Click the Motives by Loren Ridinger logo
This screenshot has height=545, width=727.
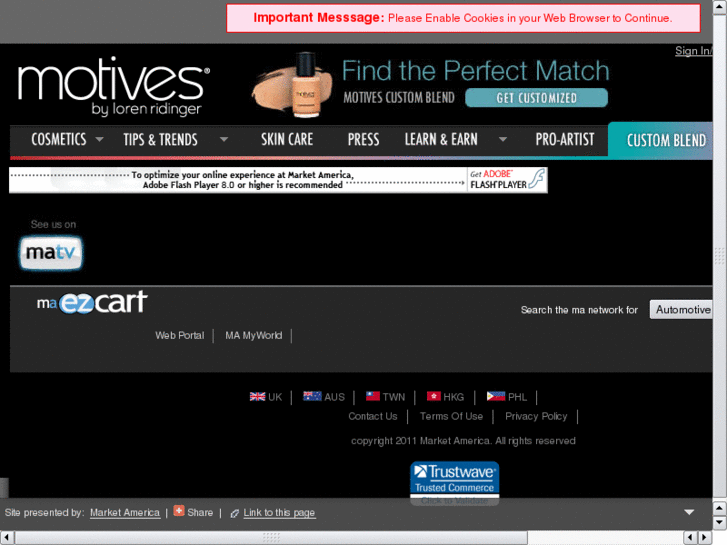coord(114,85)
